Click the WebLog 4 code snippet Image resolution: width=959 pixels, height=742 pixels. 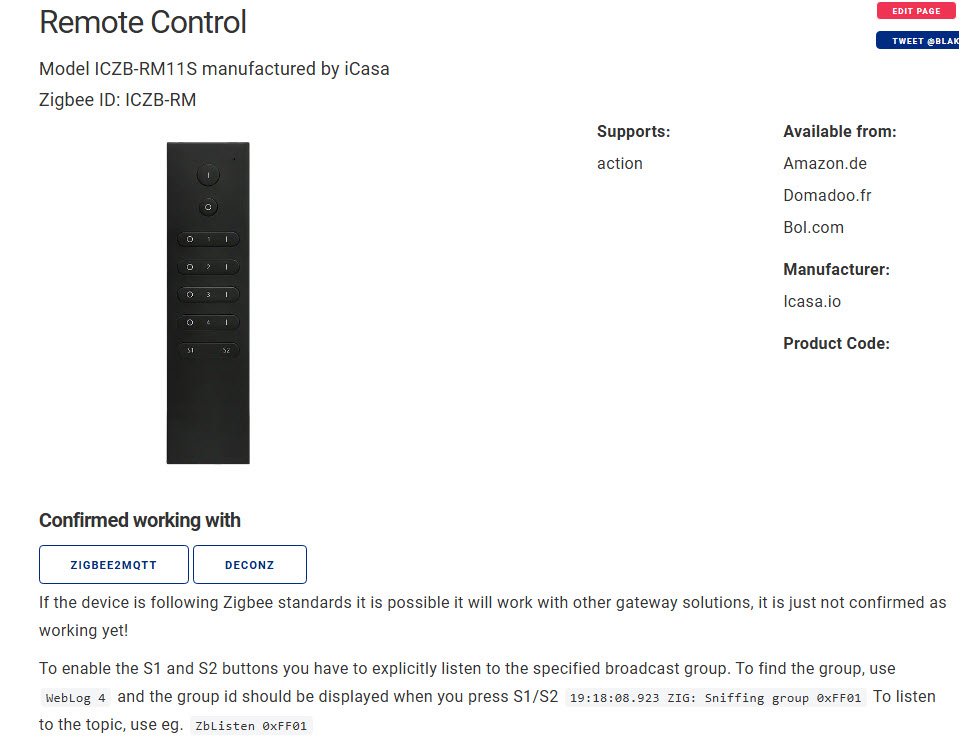tap(76, 697)
